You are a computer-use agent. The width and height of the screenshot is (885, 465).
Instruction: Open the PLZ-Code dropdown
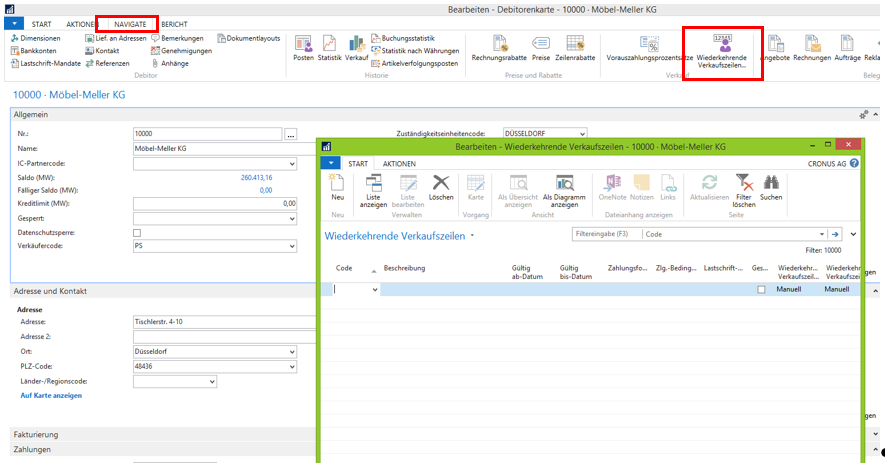click(292, 366)
